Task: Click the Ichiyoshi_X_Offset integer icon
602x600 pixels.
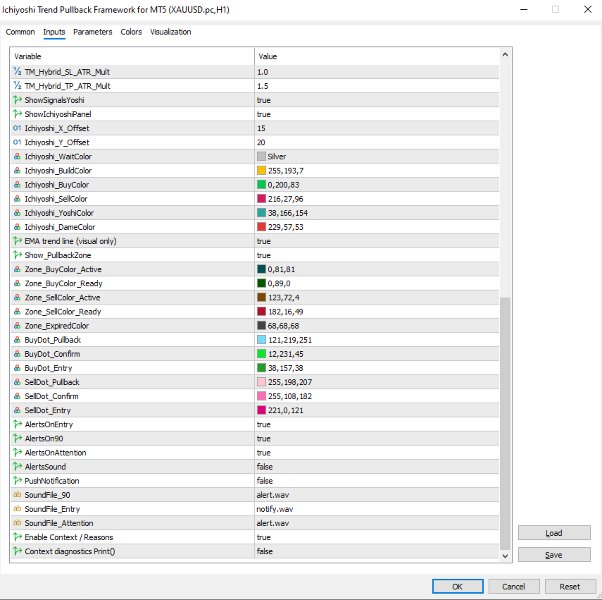Action: click(17, 128)
